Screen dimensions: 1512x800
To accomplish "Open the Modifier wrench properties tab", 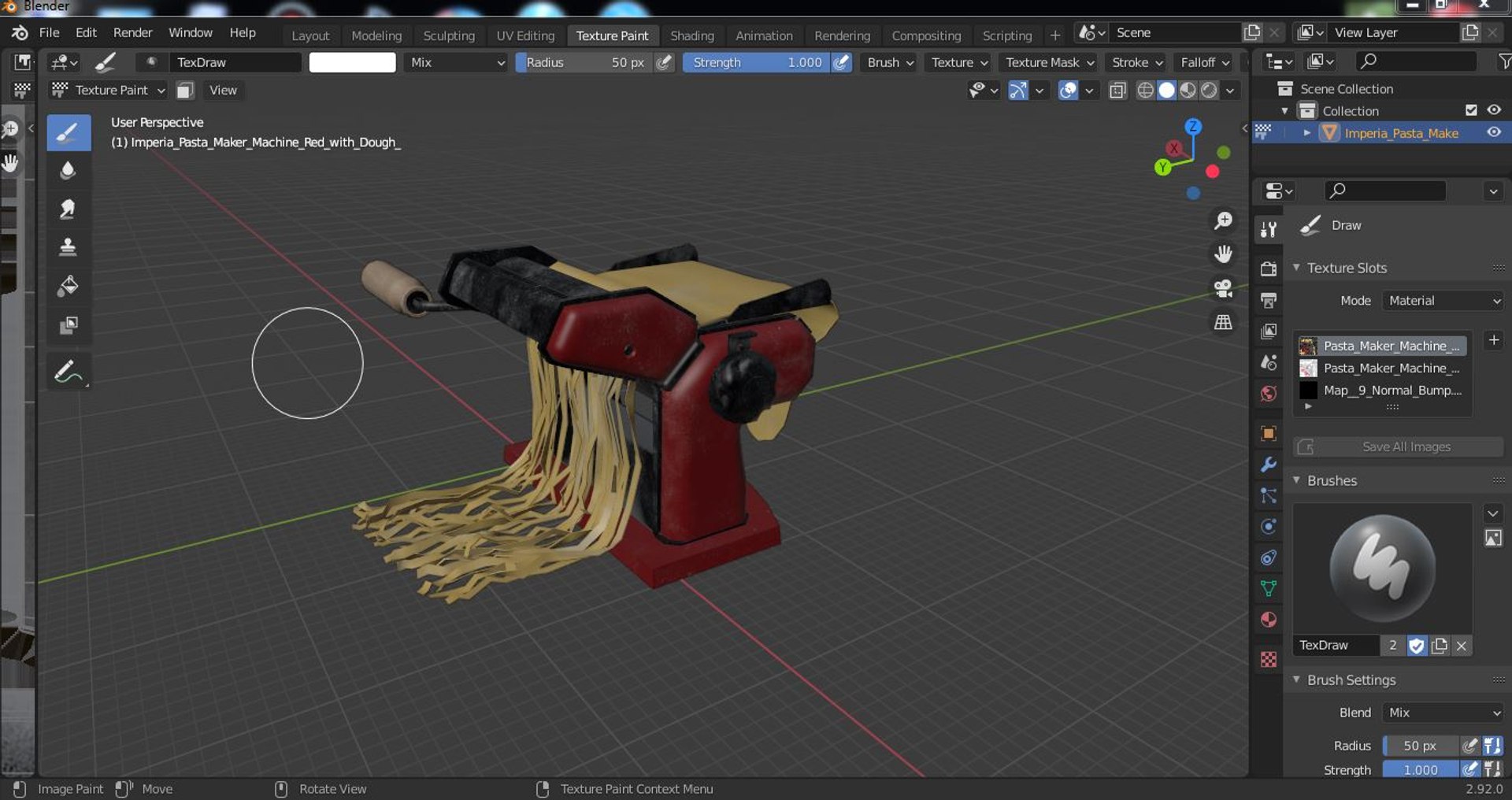I will (x=1269, y=465).
